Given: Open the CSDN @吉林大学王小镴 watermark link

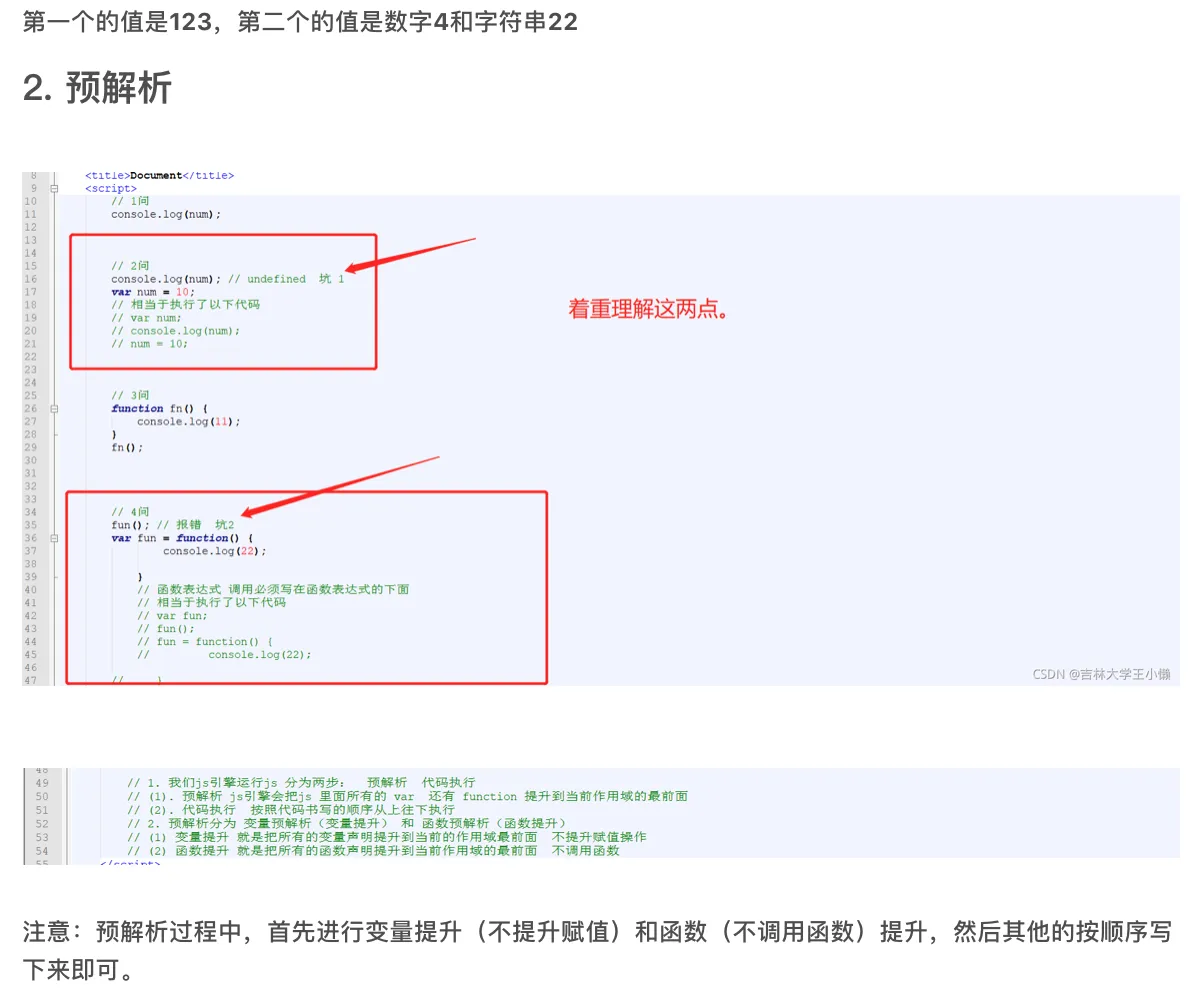Looking at the screenshot, I should [1103, 674].
